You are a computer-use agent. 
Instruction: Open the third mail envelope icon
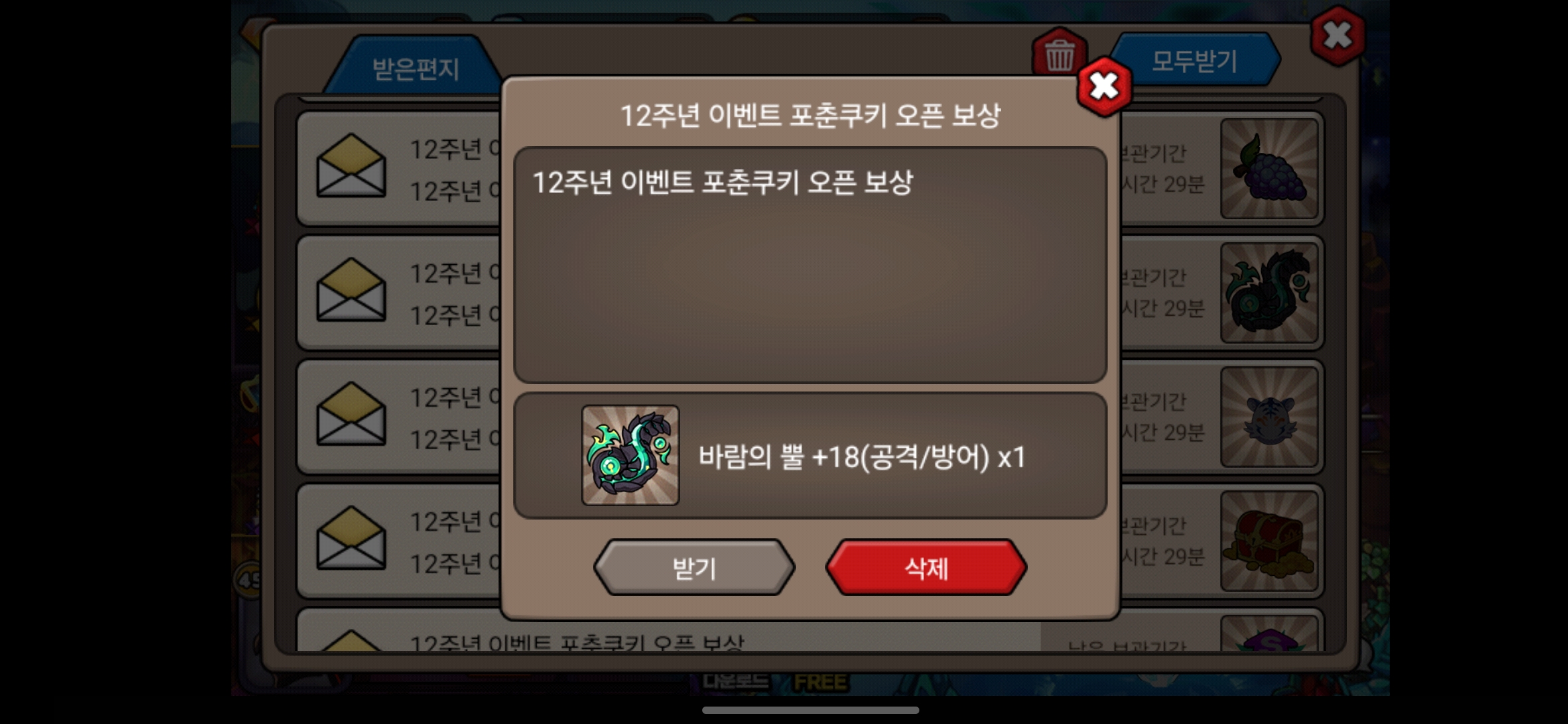(351, 413)
